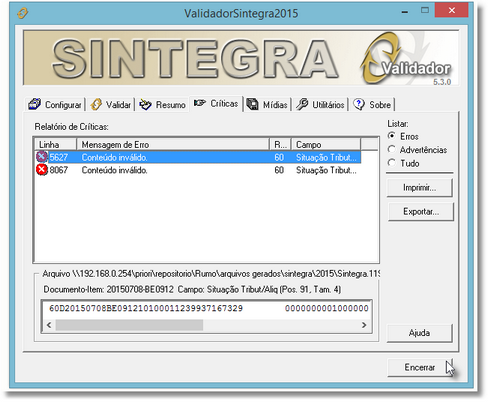Click the Campo column header
Viewport: 488px width, 402px height.
(326, 144)
